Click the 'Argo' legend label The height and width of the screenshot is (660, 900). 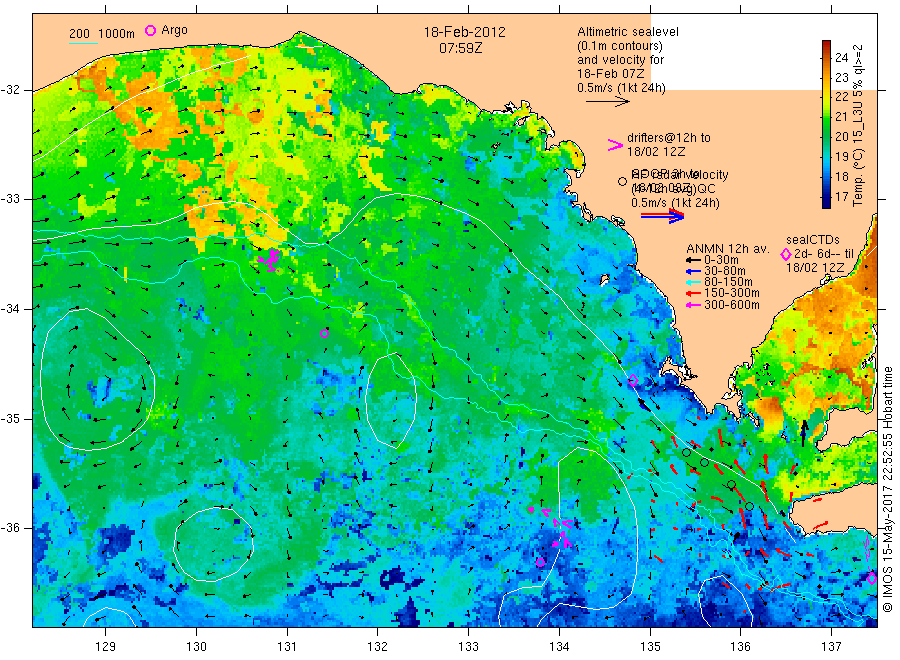(x=174, y=30)
